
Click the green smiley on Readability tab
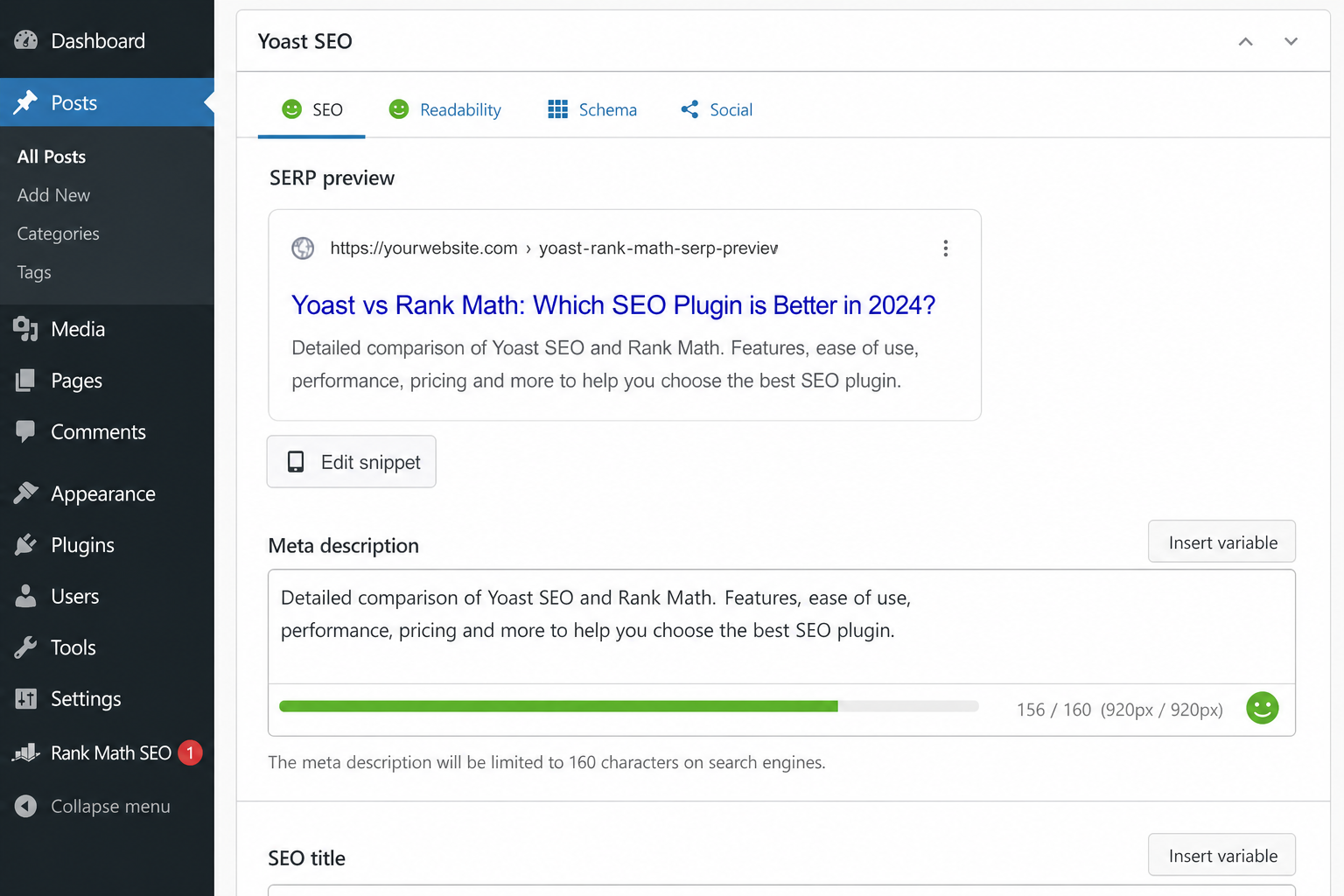[399, 109]
